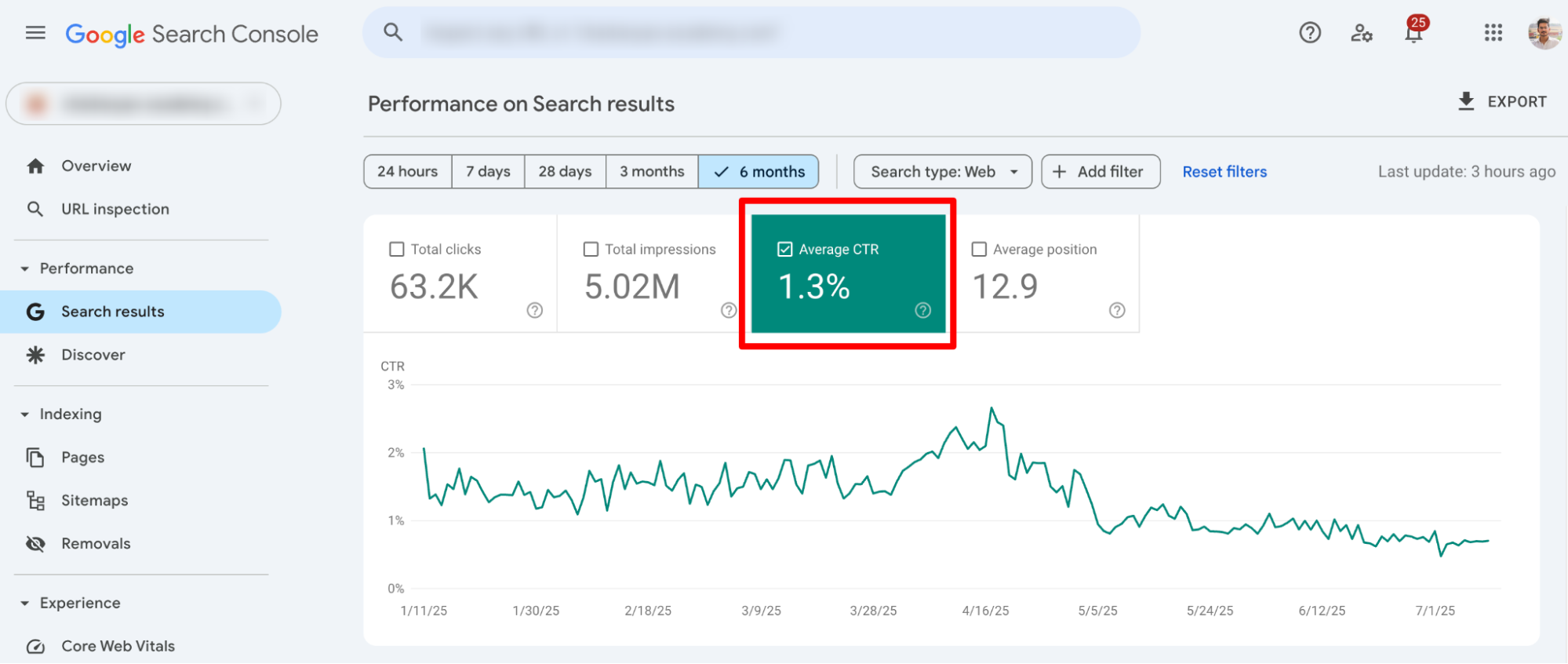Click help icon on Average CTR card
The height and width of the screenshot is (664, 1568).
923,310
